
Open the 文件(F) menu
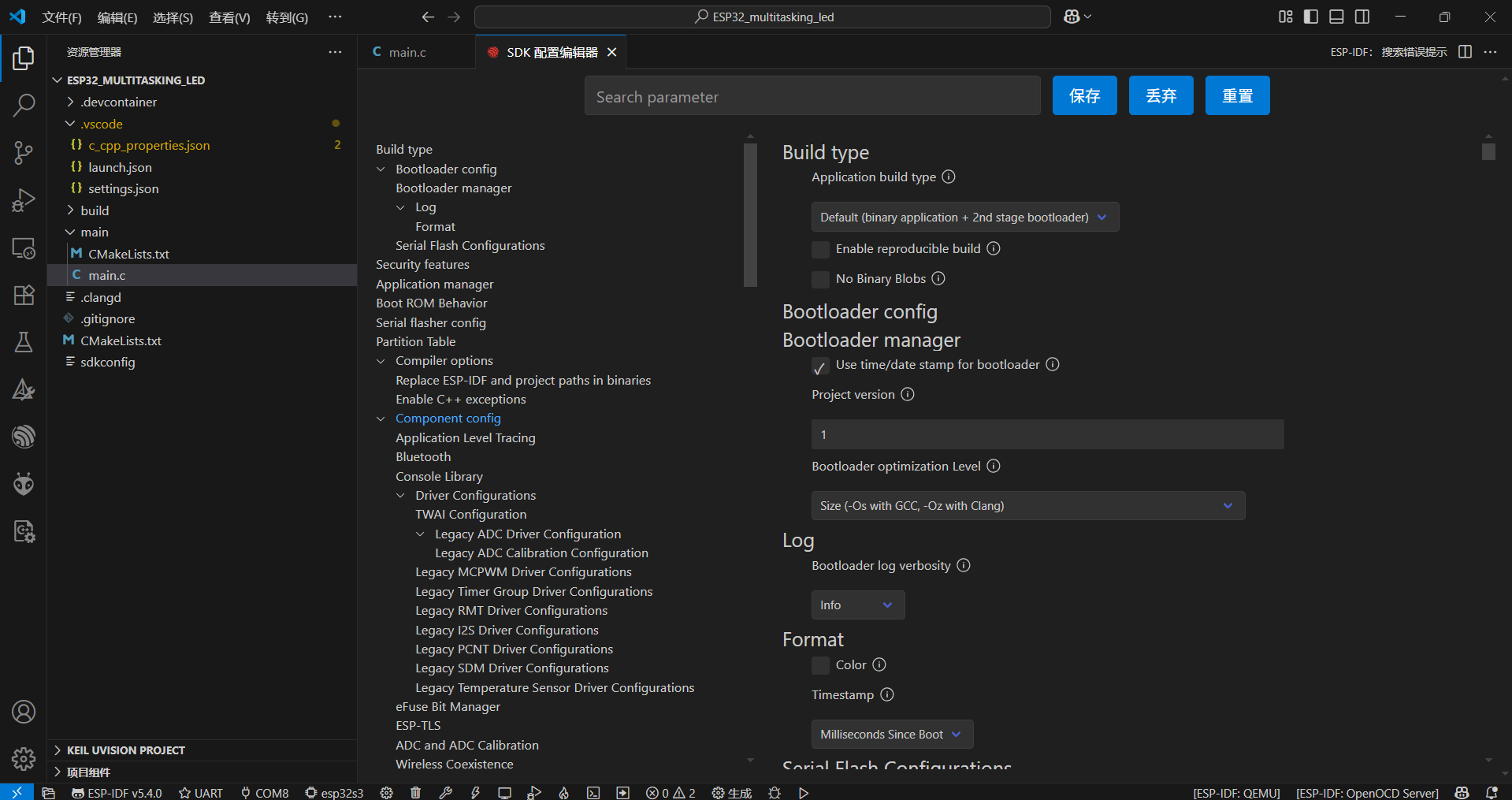(x=61, y=17)
